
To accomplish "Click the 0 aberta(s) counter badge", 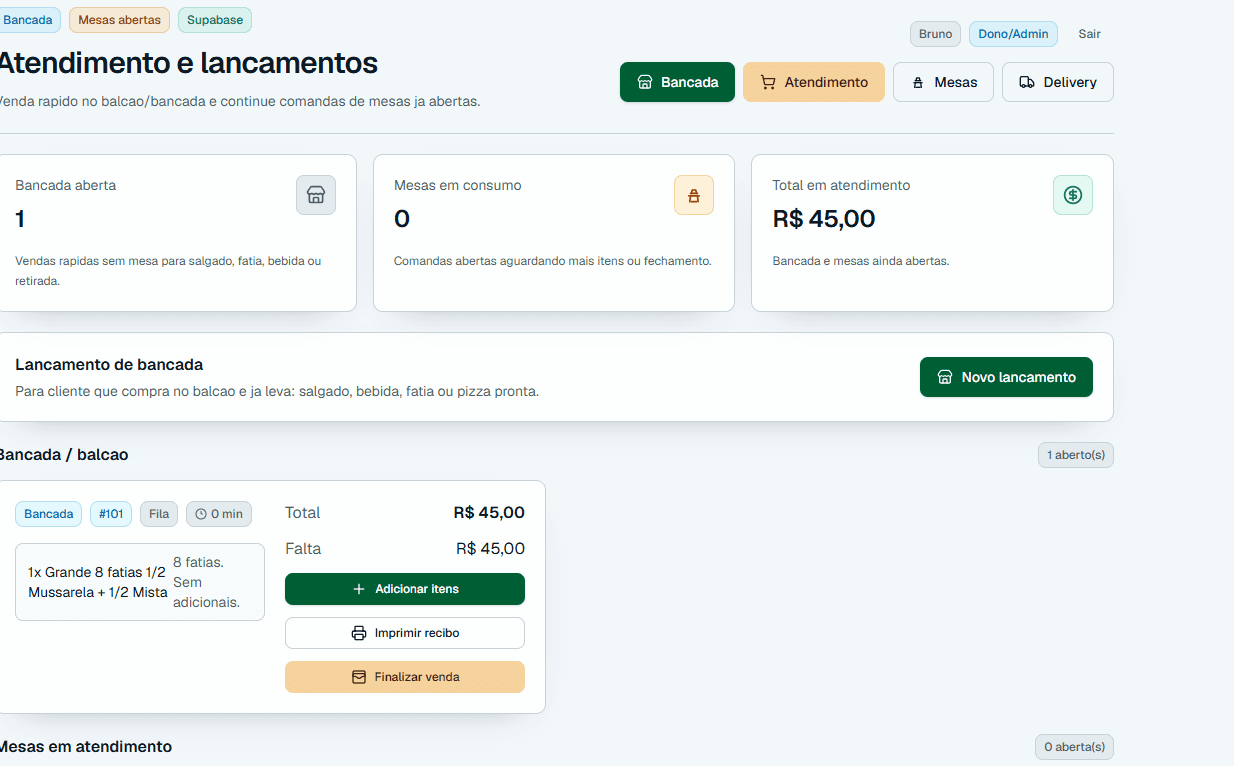I will tap(1074, 747).
